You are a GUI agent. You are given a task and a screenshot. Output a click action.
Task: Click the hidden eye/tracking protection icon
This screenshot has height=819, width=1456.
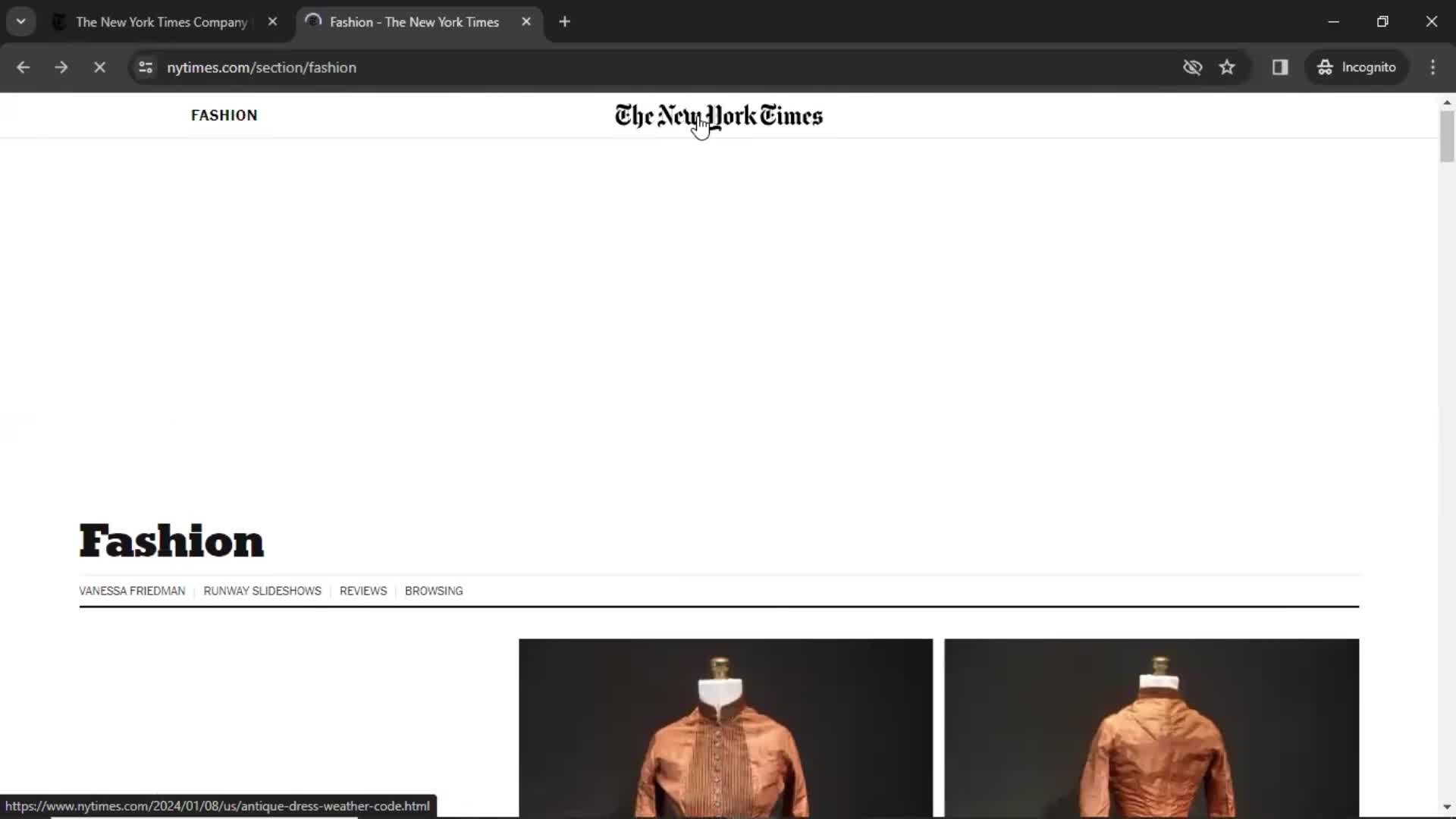click(1192, 67)
